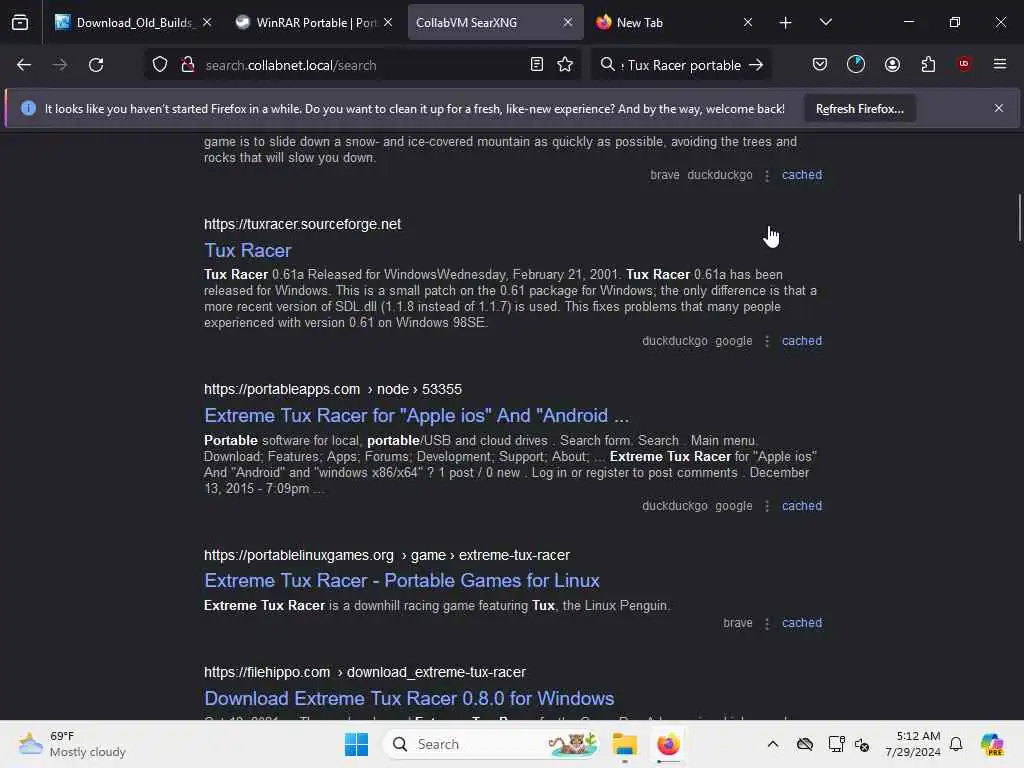Click the page vertical scrollbar thumb
1024x768 pixels.
1019,217
